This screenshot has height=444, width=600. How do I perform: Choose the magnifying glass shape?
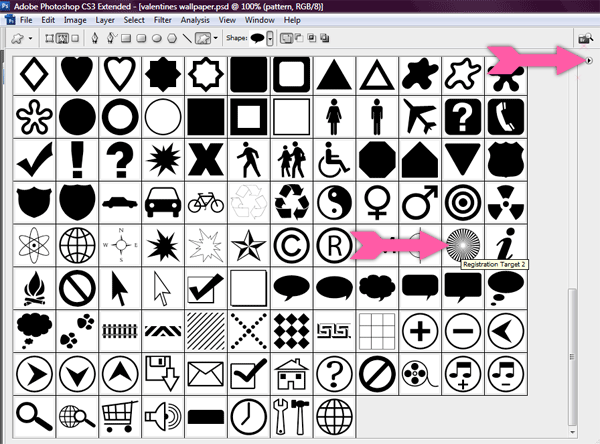pyautogui.click(x=34, y=417)
